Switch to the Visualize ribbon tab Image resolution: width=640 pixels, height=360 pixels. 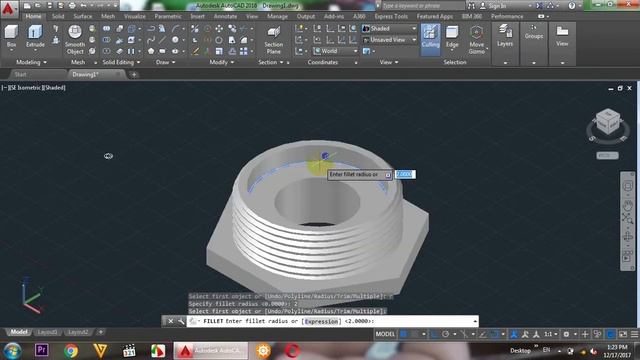point(135,16)
